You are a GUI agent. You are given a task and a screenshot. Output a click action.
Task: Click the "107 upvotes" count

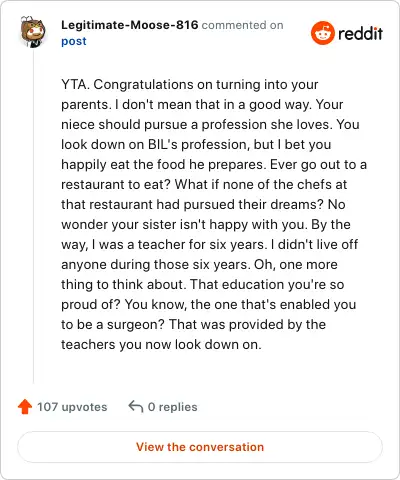(72, 407)
